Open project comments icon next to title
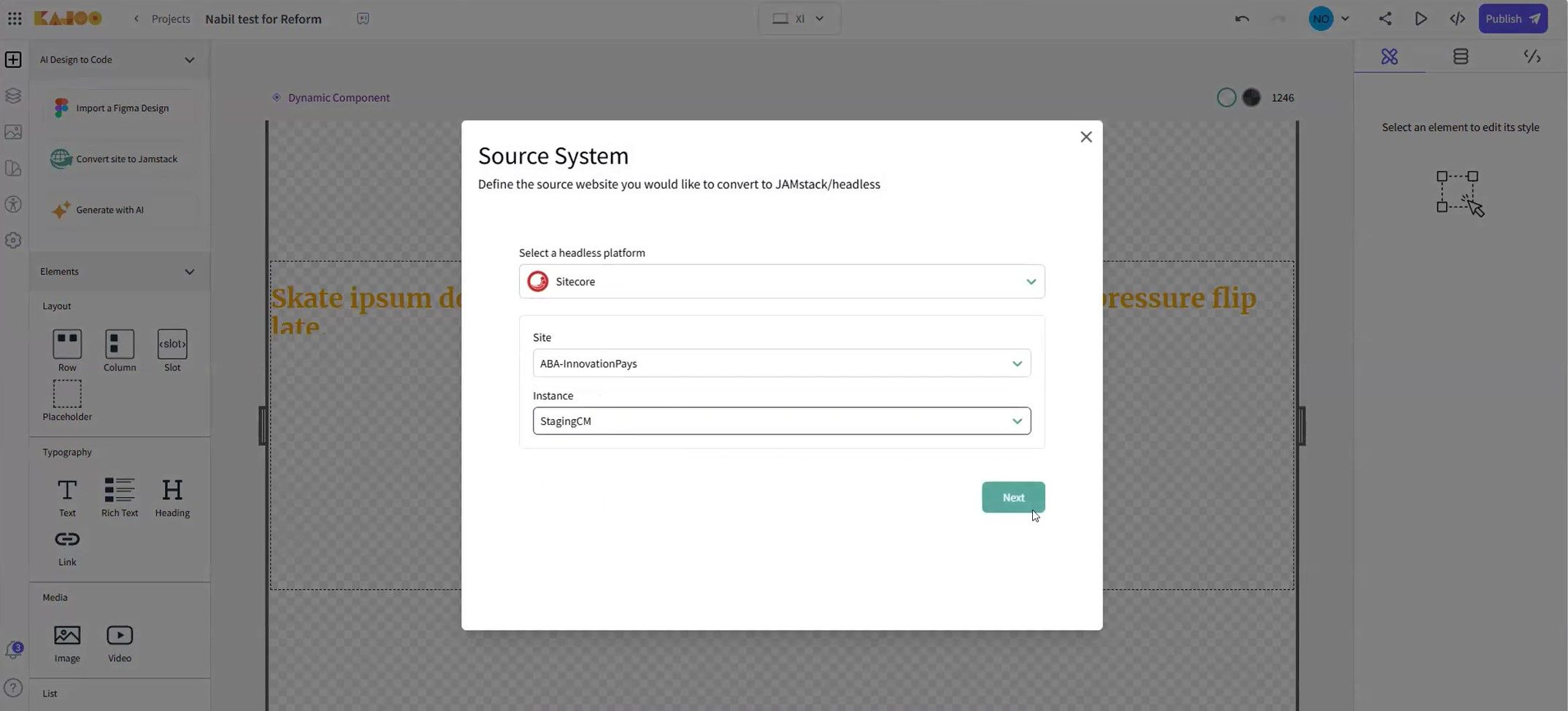This screenshot has height=711, width=1568. click(x=363, y=18)
